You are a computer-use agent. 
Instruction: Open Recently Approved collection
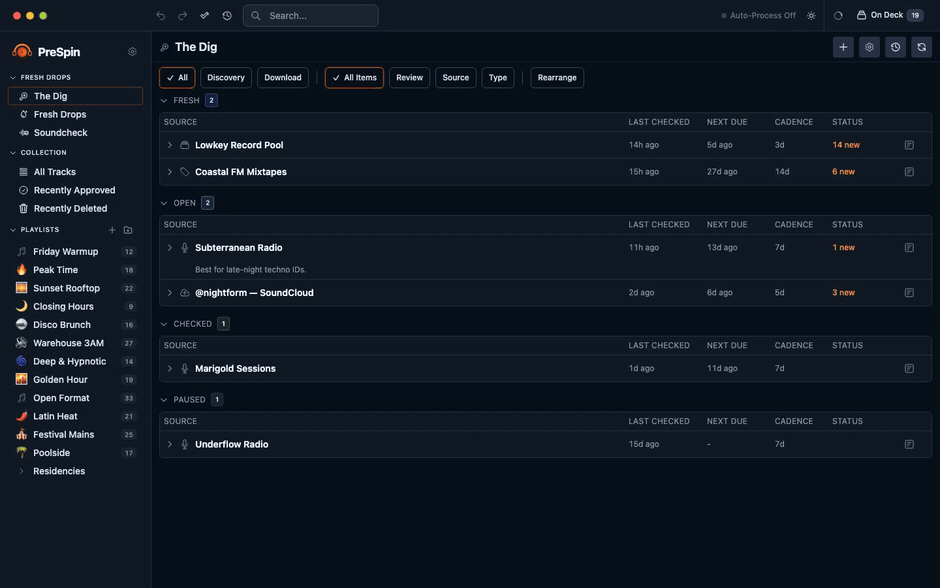click(75, 190)
